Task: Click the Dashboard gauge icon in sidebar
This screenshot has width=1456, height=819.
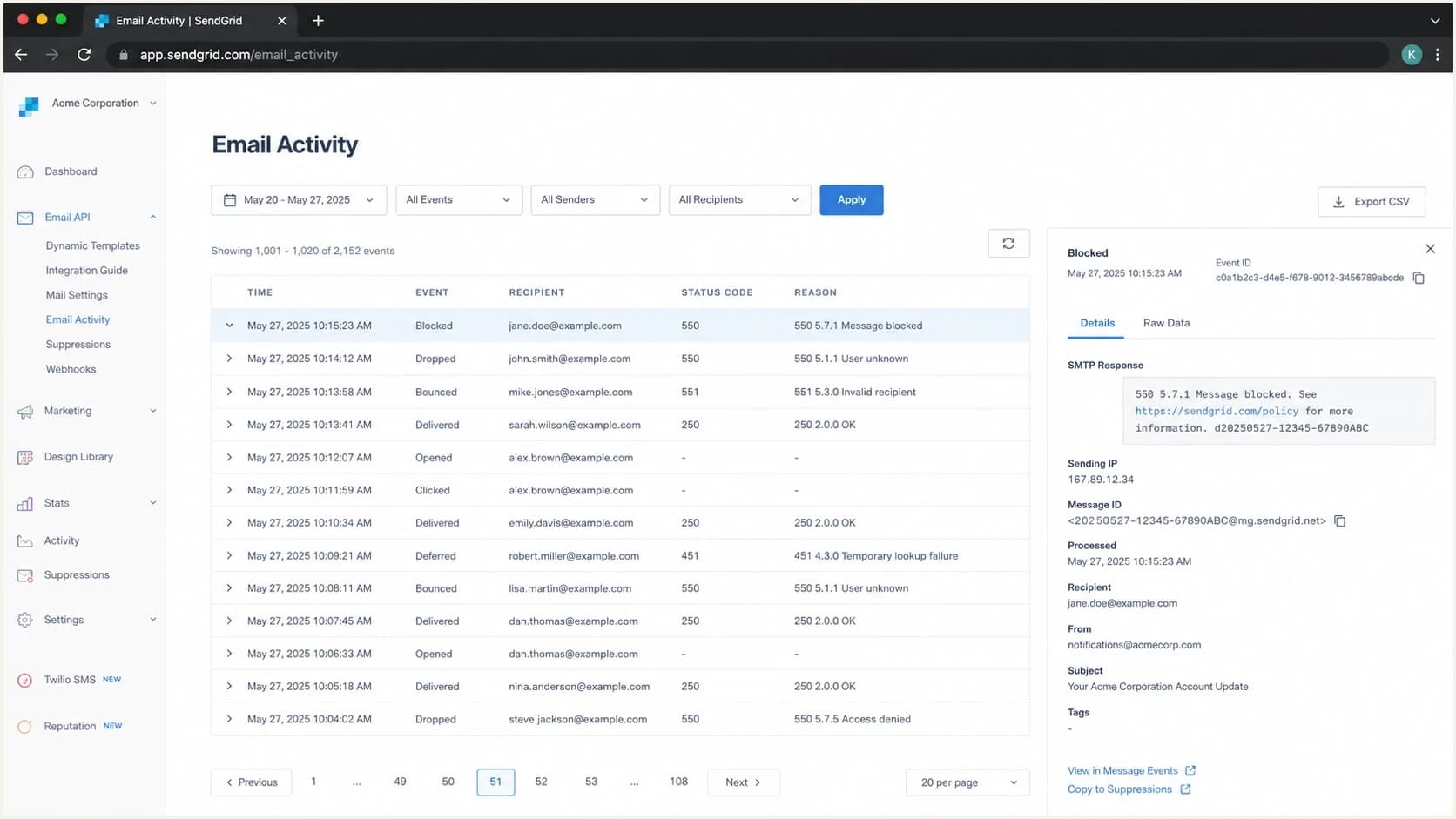Action: click(25, 172)
